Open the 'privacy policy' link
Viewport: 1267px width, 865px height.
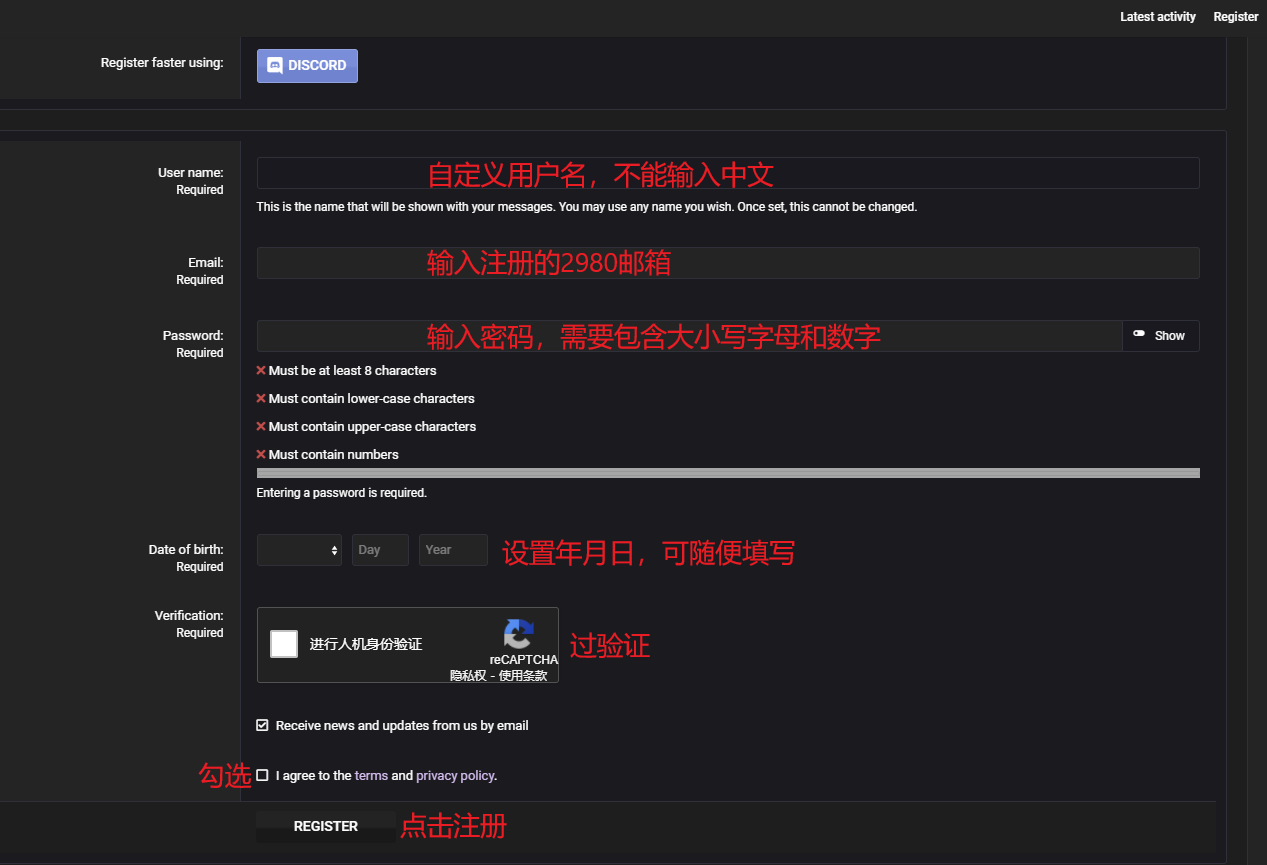click(455, 774)
